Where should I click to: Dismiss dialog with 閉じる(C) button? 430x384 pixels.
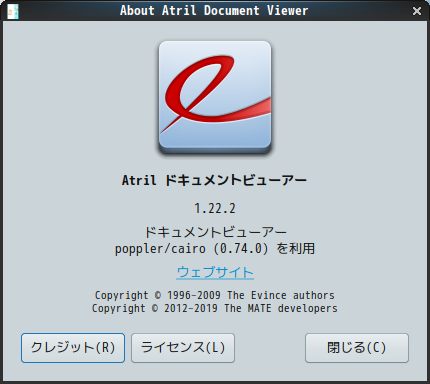tap(357, 348)
